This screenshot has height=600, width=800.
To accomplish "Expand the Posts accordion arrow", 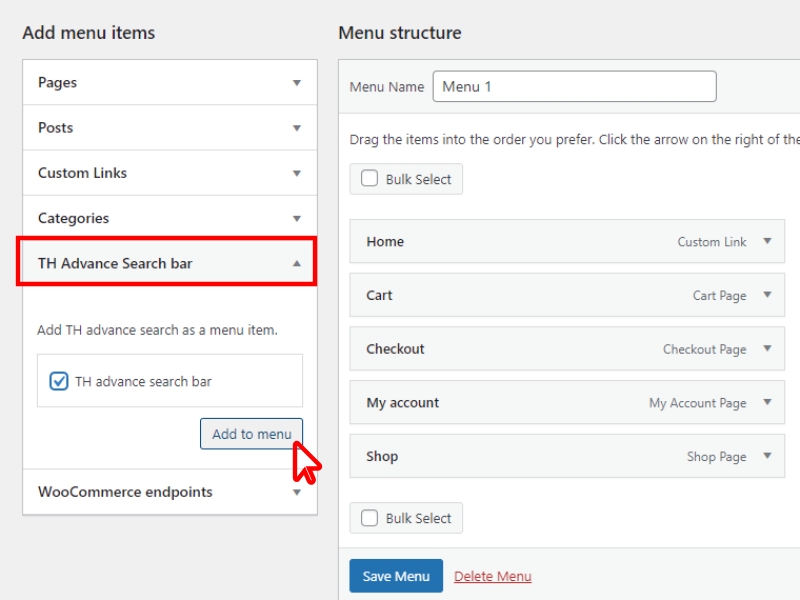I will click(x=296, y=128).
